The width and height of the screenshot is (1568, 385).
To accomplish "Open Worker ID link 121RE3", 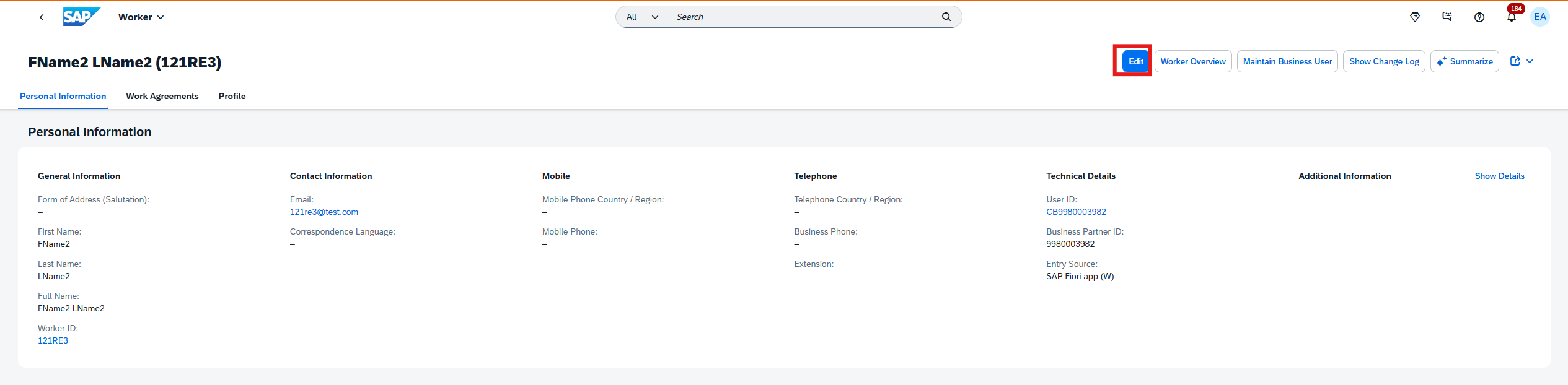I will (x=53, y=340).
